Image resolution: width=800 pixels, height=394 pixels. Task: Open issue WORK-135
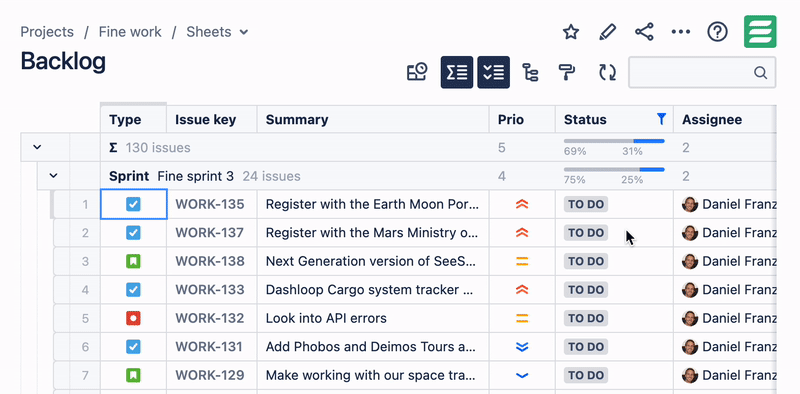(210, 205)
